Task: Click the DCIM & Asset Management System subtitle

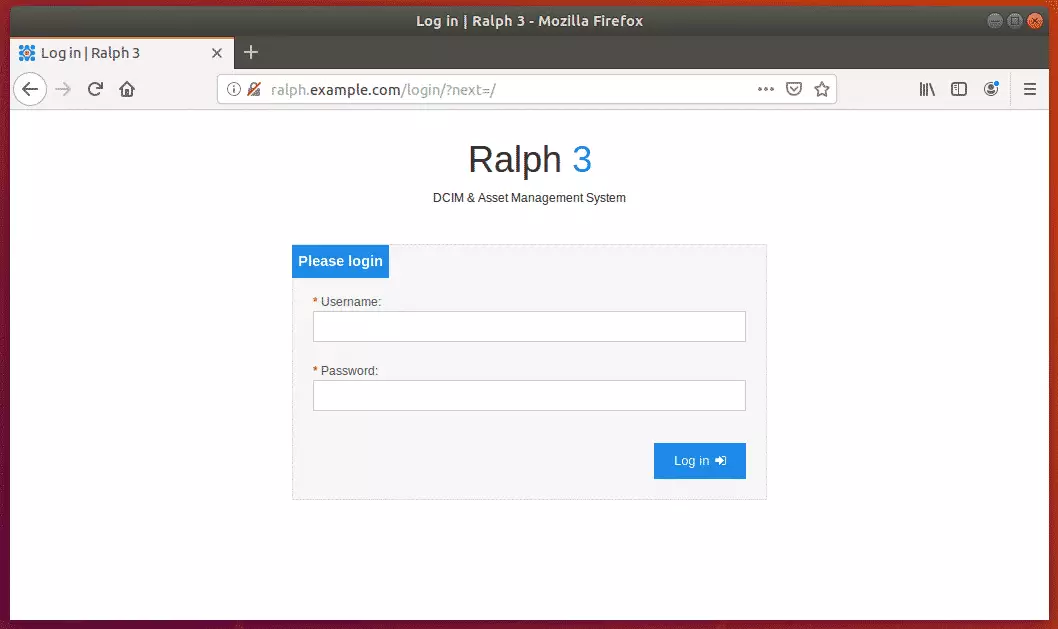Action: (529, 198)
